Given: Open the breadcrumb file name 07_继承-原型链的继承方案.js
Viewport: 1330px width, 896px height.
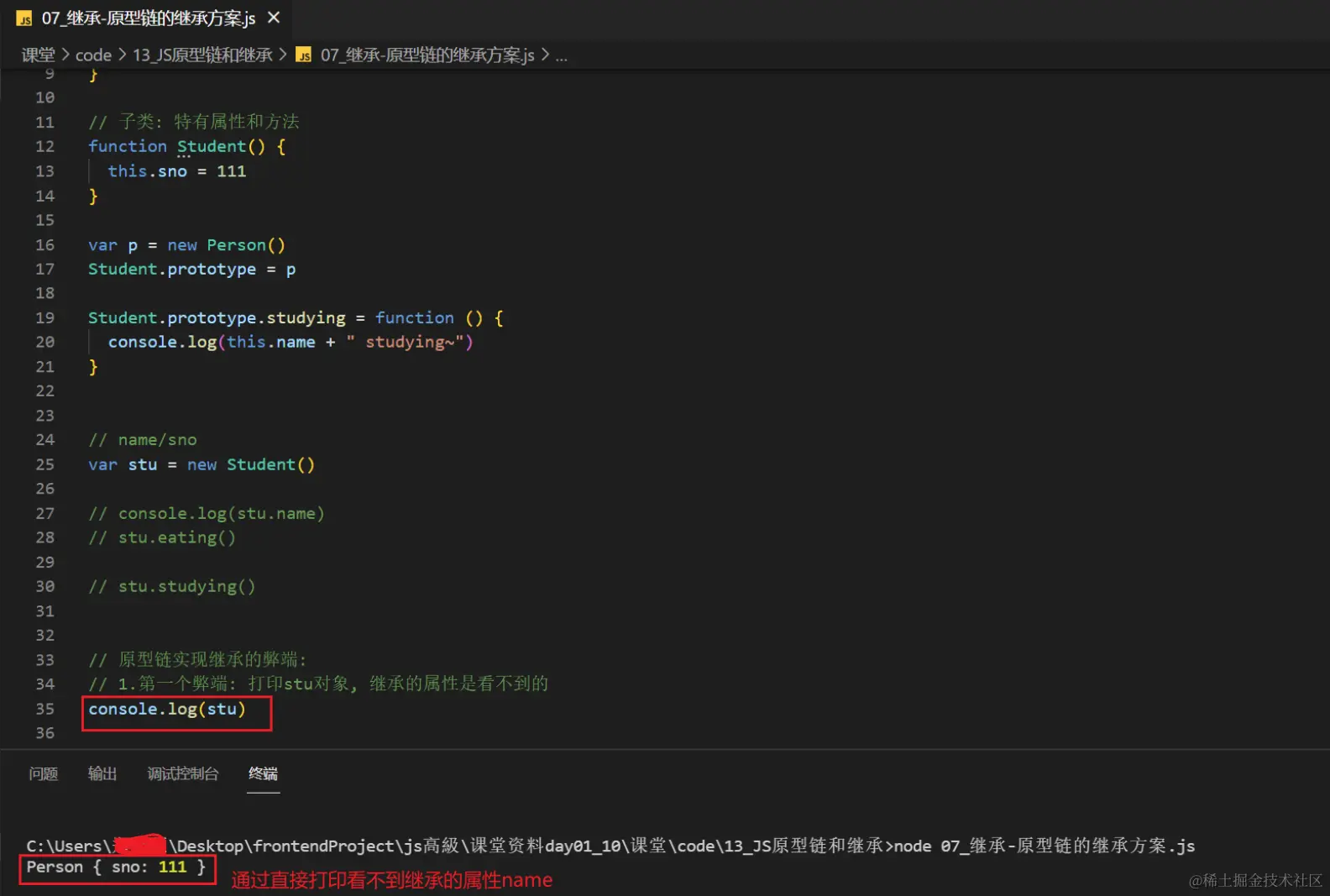Looking at the screenshot, I should [427, 55].
